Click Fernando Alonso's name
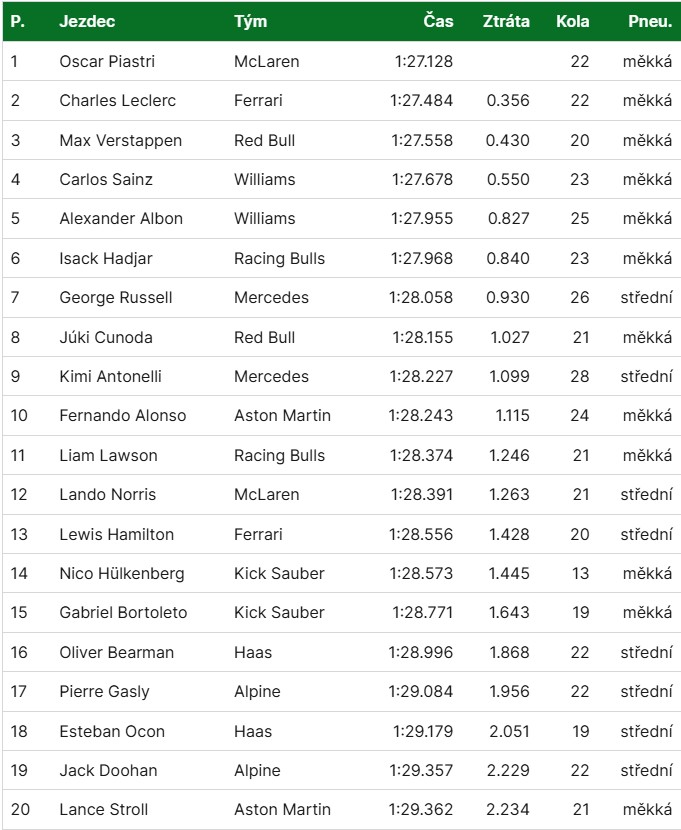 (123, 416)
